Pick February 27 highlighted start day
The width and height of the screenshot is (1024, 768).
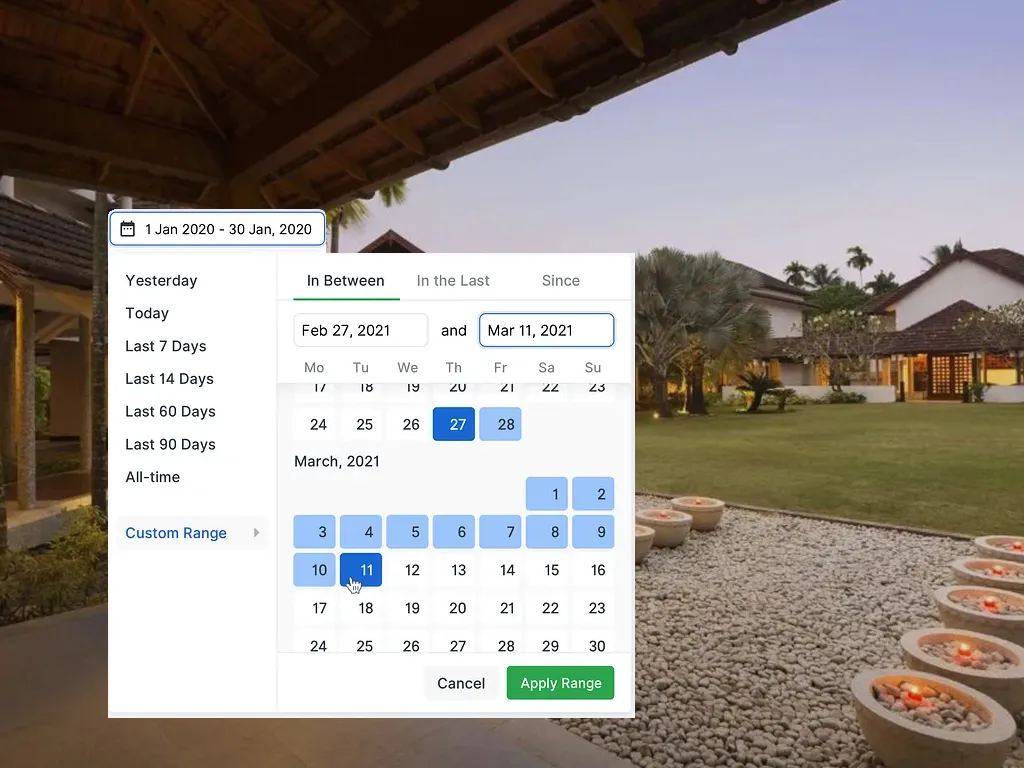click(x=454, y=424)
